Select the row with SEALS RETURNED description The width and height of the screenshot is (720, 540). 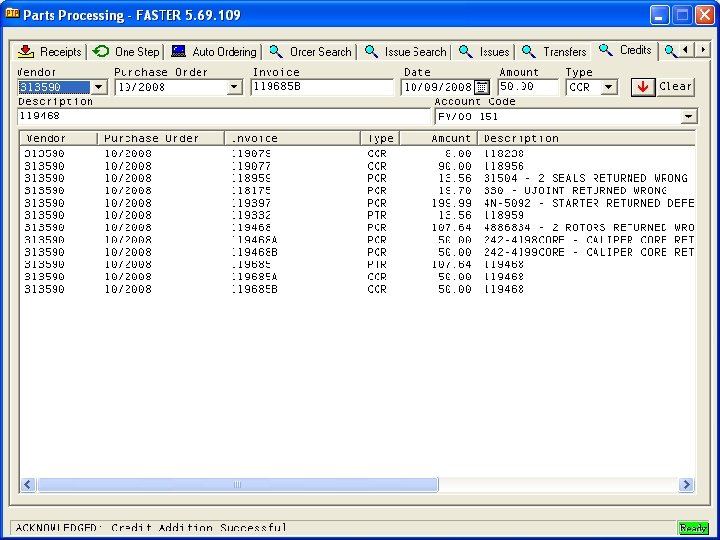[357, 178]
